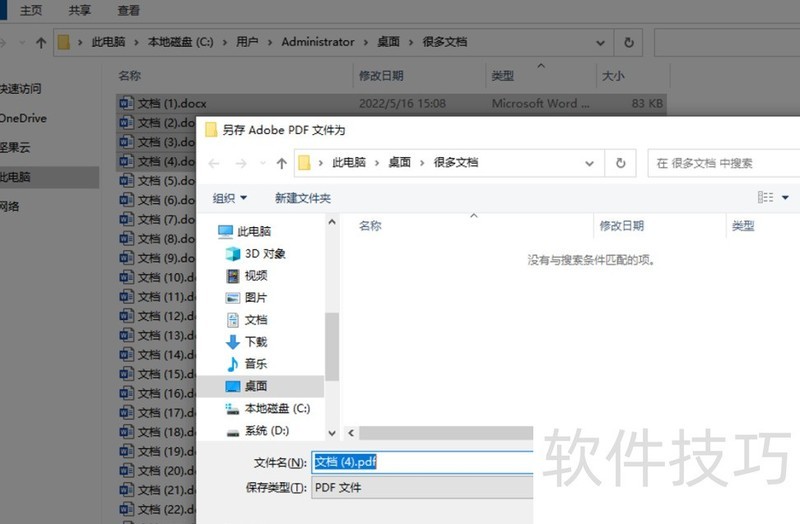Click Word icon of 文档 (8)
800x524 pixels.
(126, 238)
